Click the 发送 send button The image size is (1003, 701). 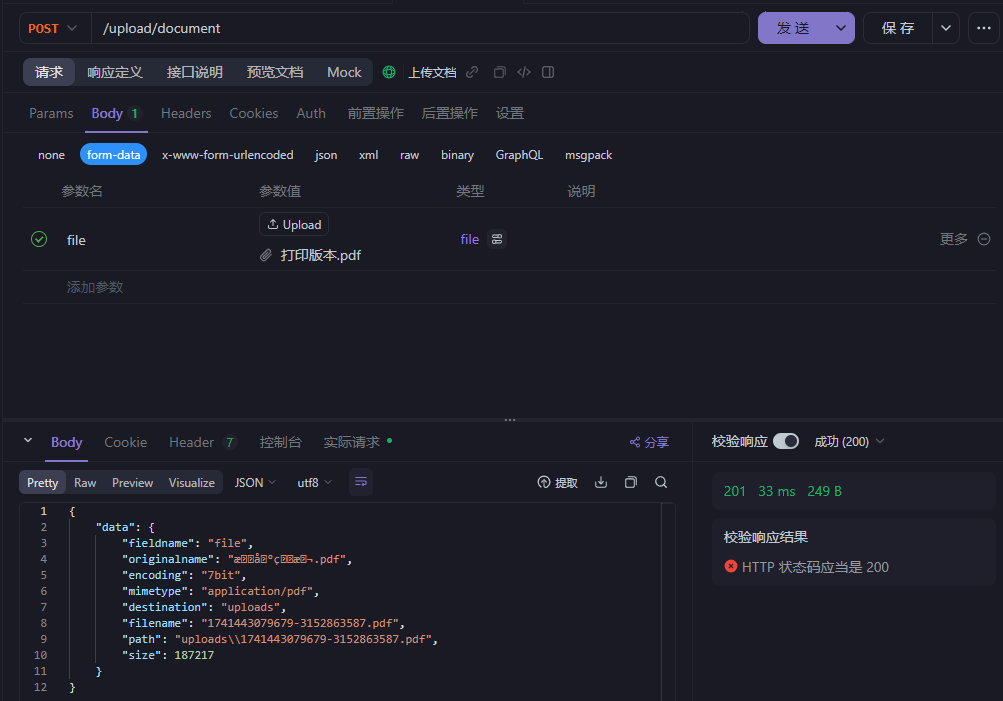[793, 28]
